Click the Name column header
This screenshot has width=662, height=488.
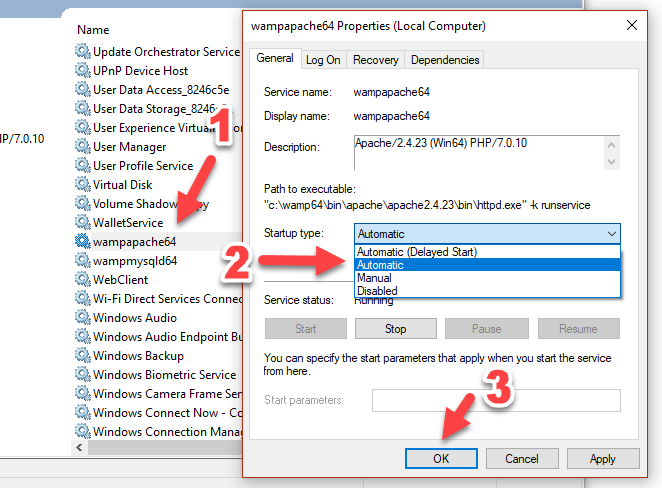(x=93, y=30)
